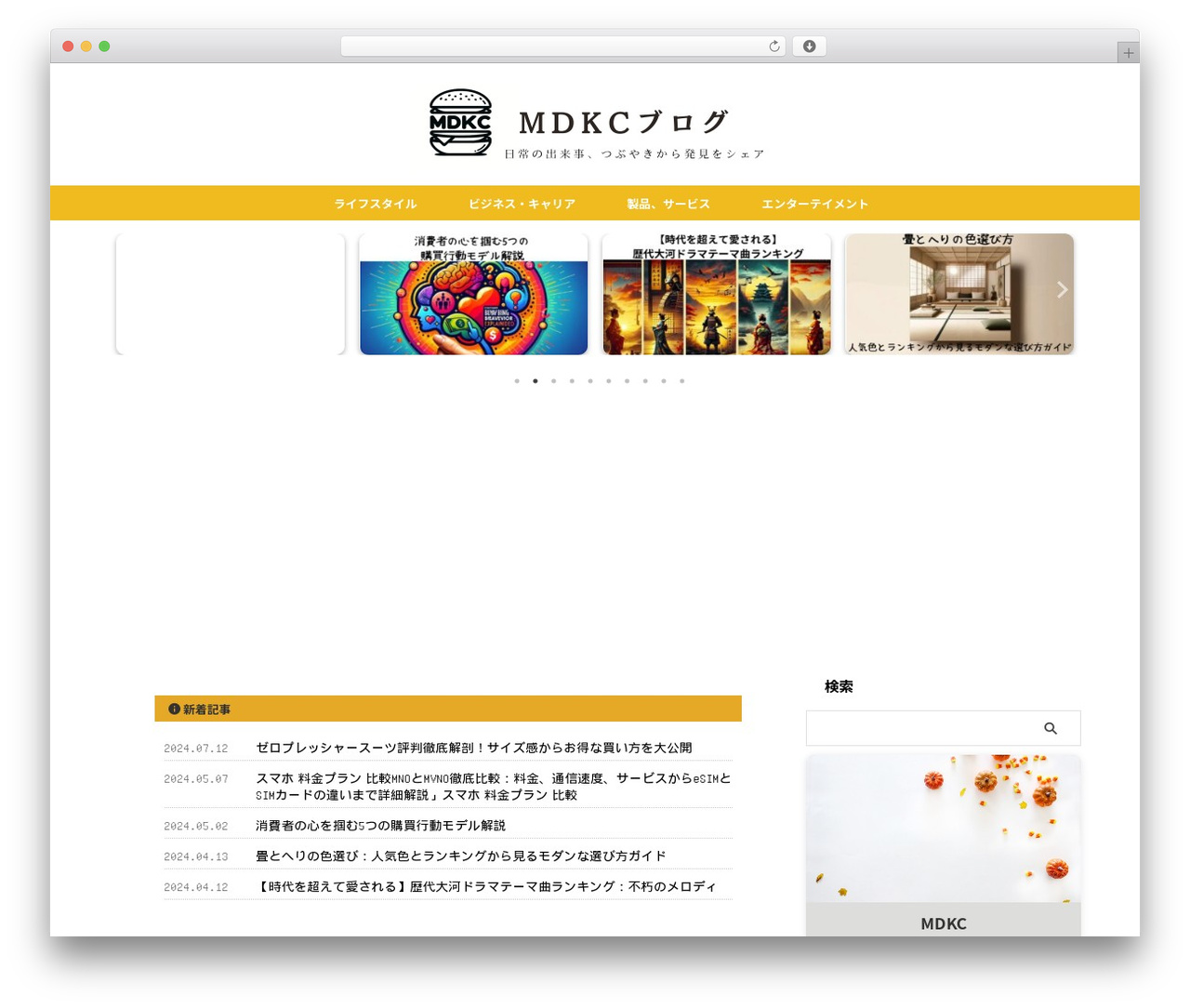Open the ビジネス・キャリア menu

[x=522, y=204]
